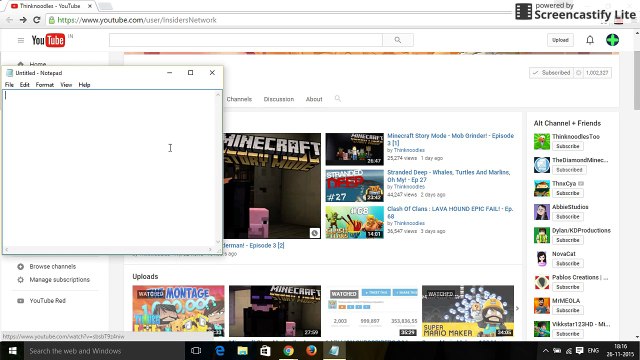640x360 pixels.
Task: Expand hidden system tray icons
Action: pyautogui.click(x=545, y=351)
